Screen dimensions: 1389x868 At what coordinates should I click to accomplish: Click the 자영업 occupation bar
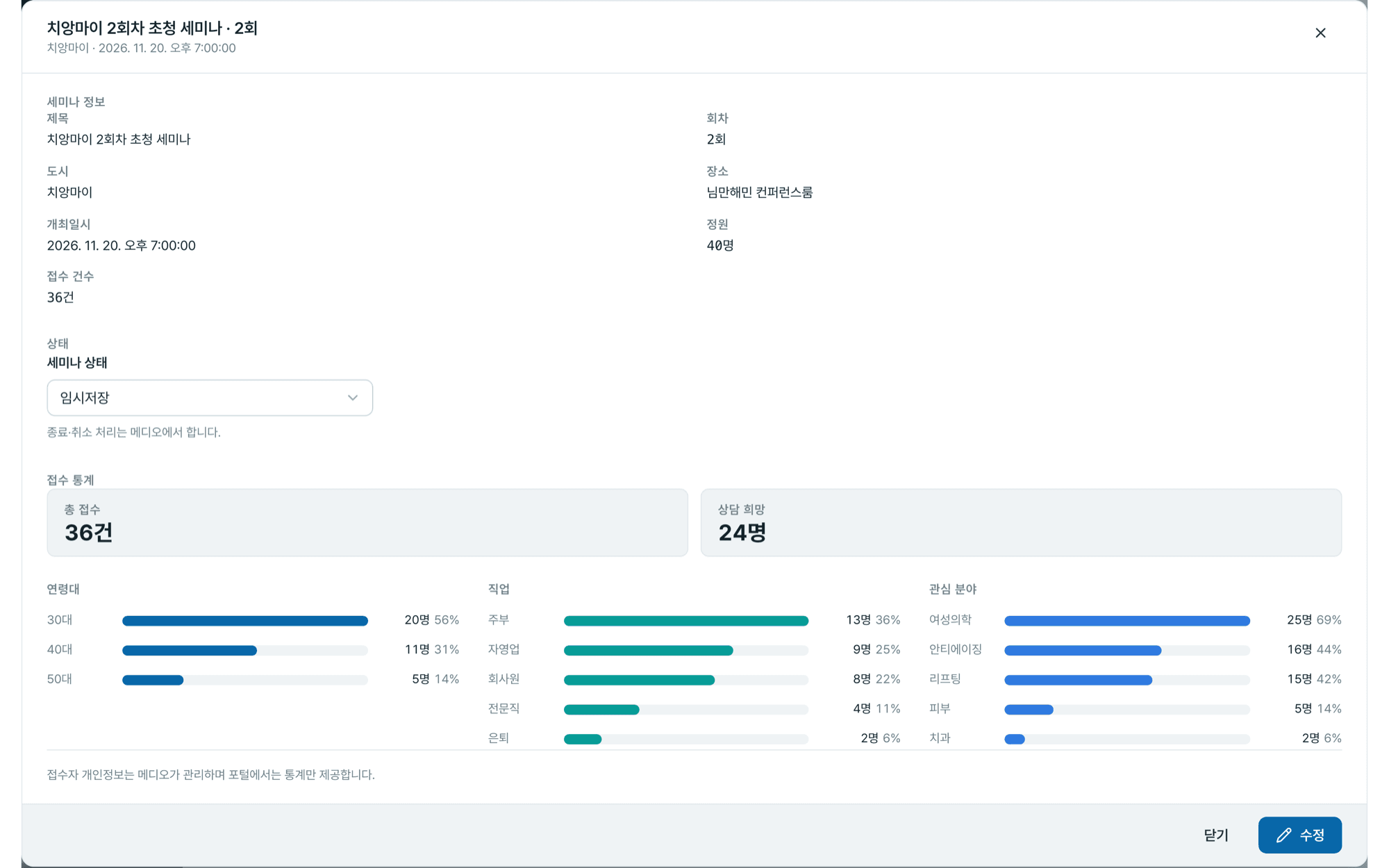tap(686, 651)
